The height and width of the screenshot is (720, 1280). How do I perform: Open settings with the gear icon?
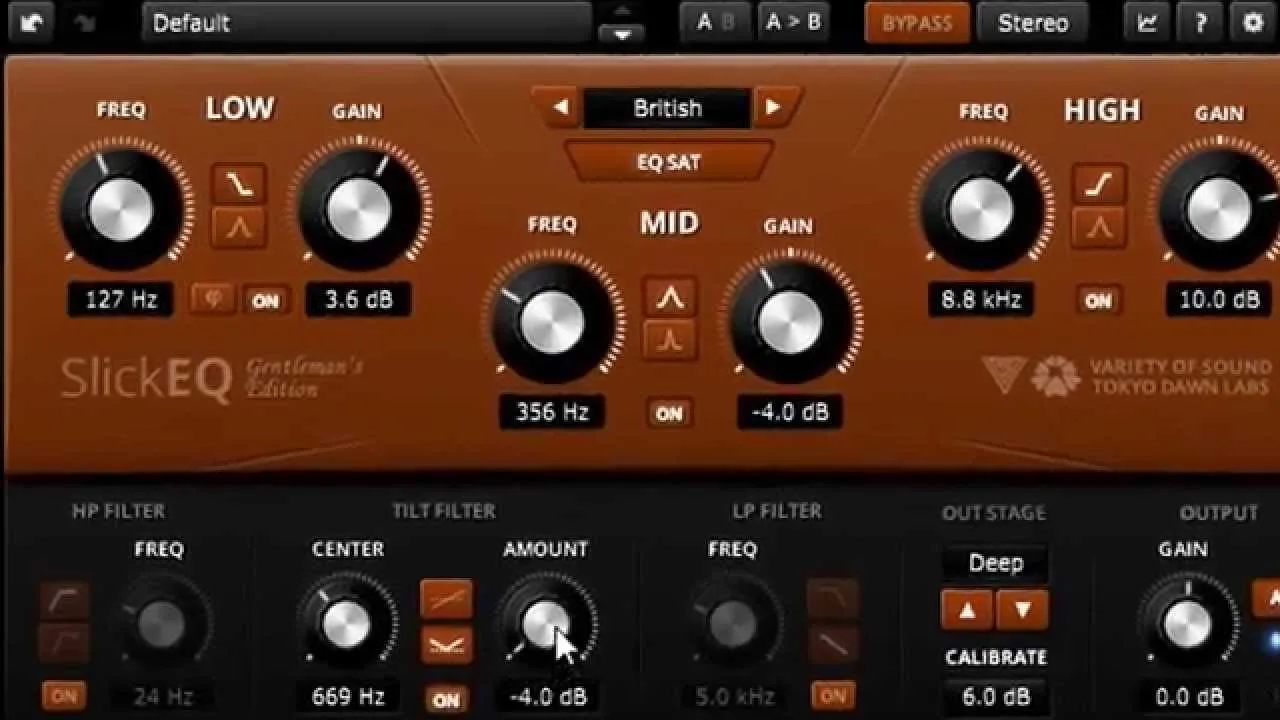point(1253,22)
